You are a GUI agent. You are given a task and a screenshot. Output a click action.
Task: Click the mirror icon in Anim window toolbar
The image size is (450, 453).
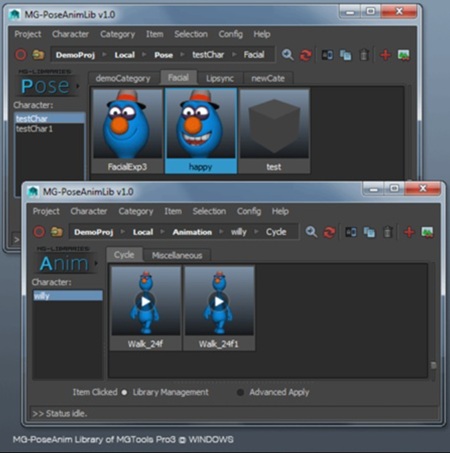point(351,232)
